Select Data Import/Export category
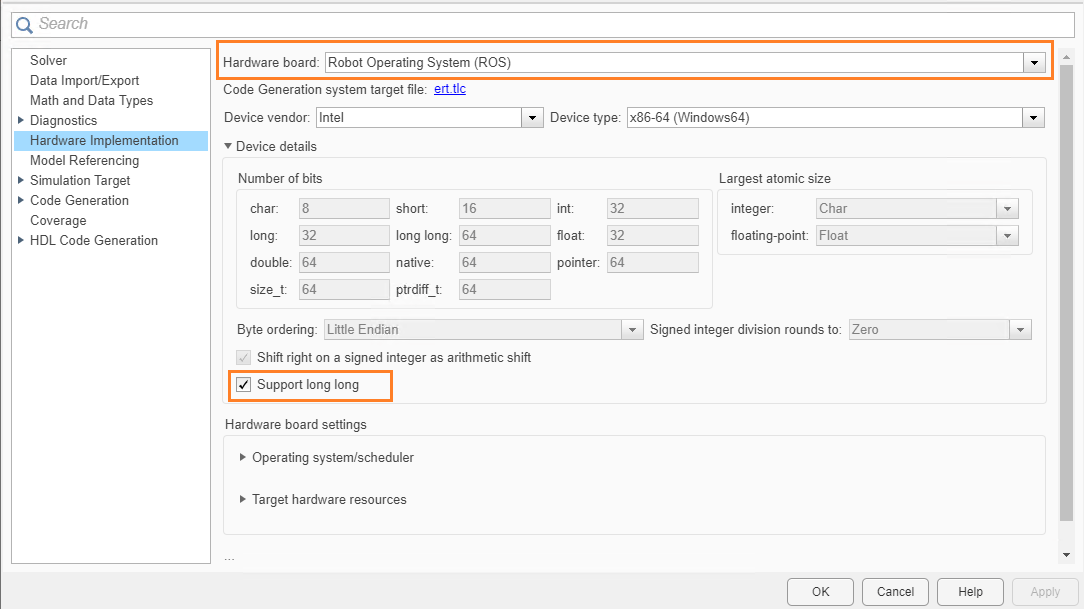 84,81
